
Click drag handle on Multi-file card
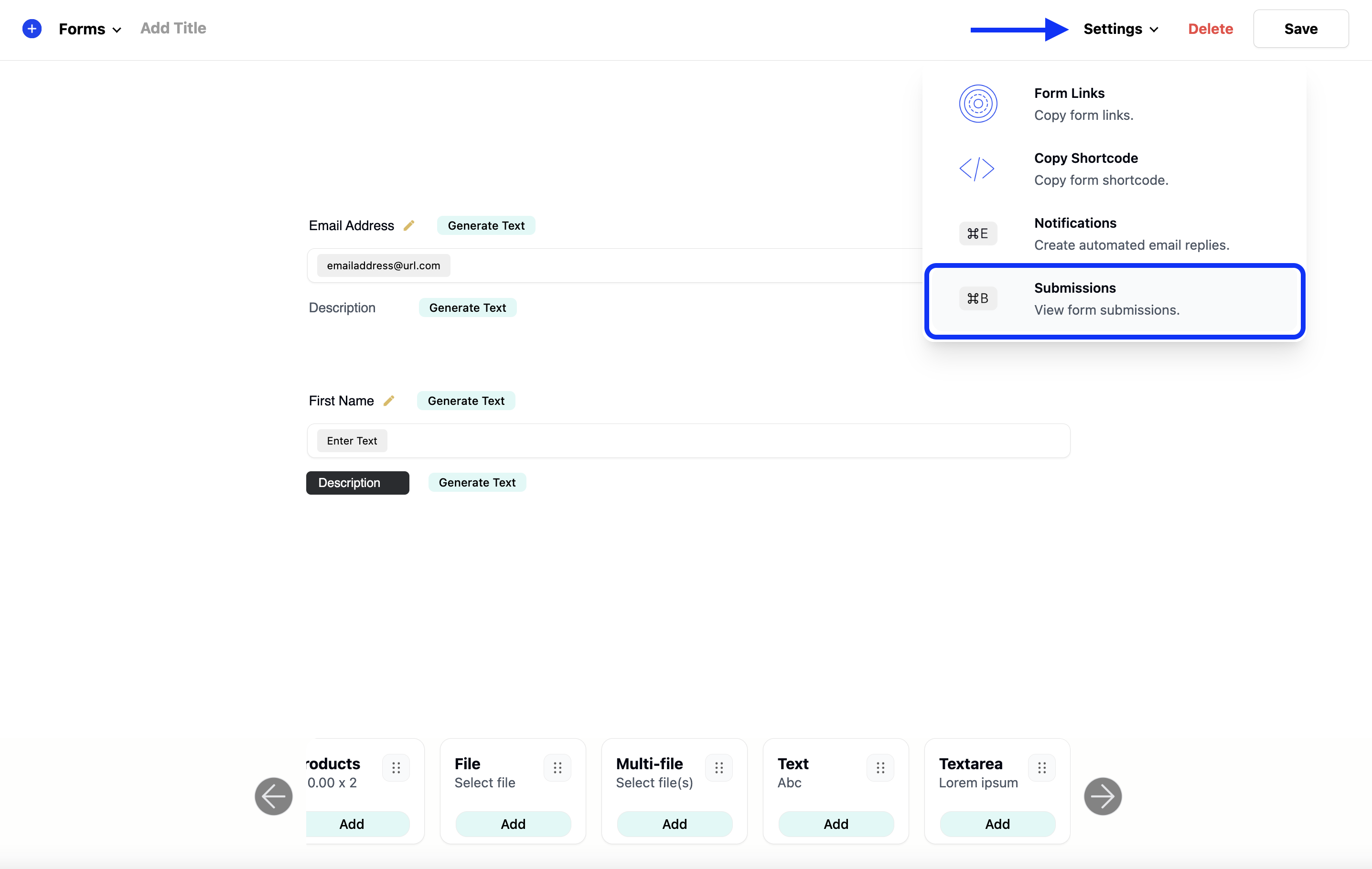719,768
